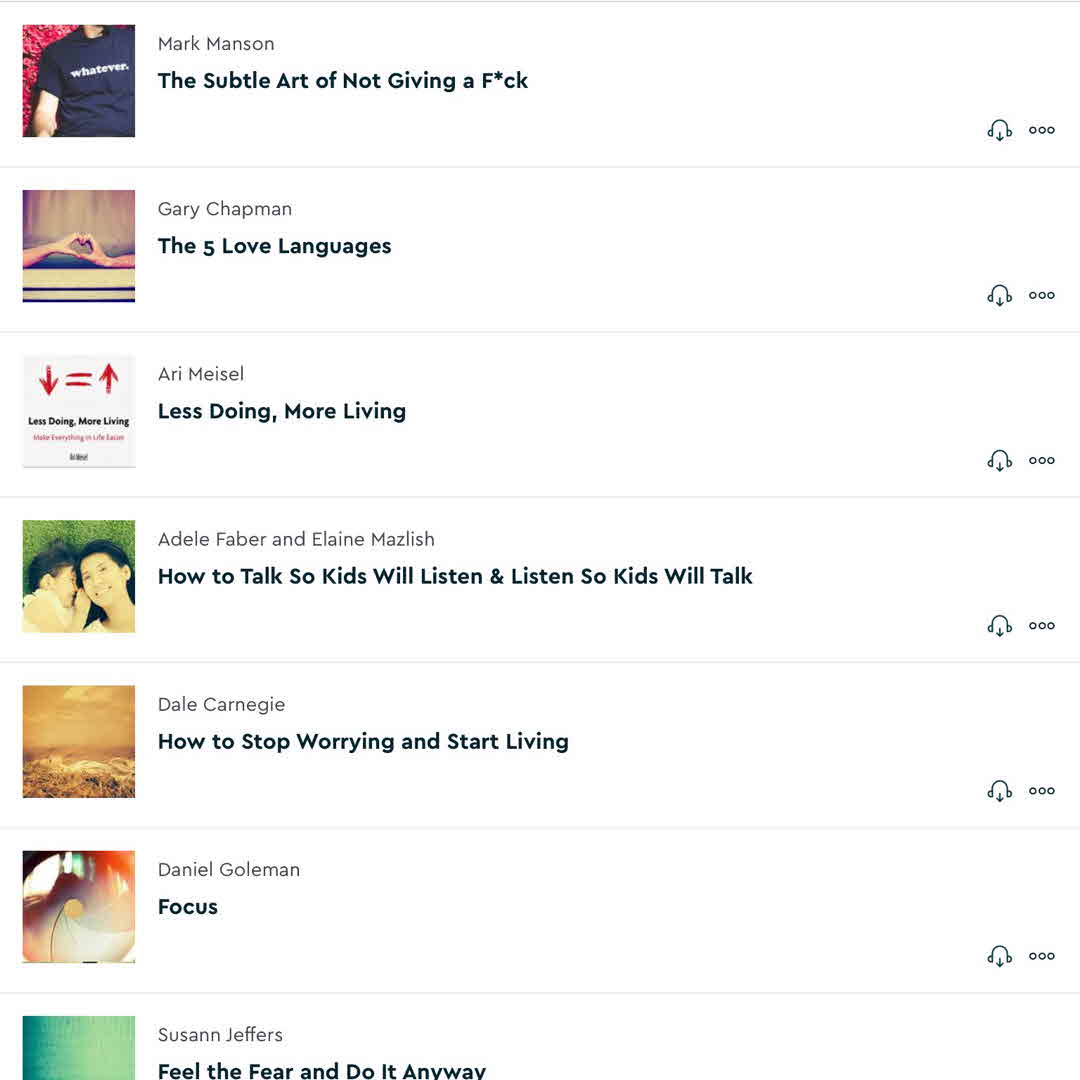Download audio for The 5 Love Languages

[x=999, y=296]
